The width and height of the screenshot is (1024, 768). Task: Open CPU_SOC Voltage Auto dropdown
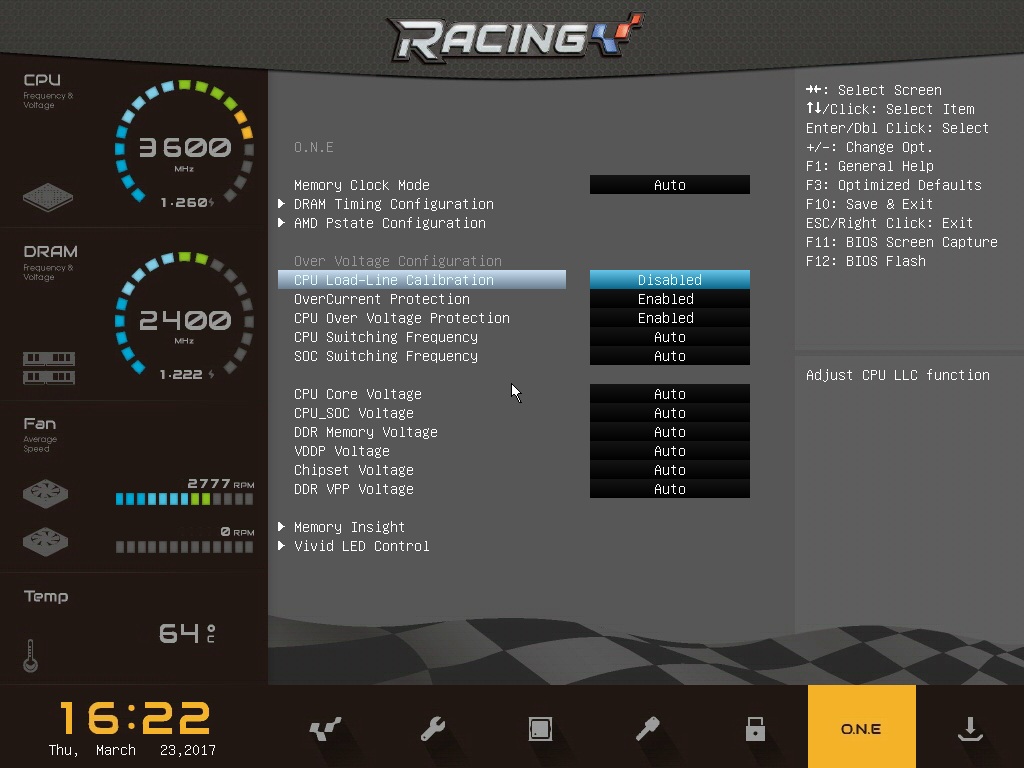click(x=669, y=413)
